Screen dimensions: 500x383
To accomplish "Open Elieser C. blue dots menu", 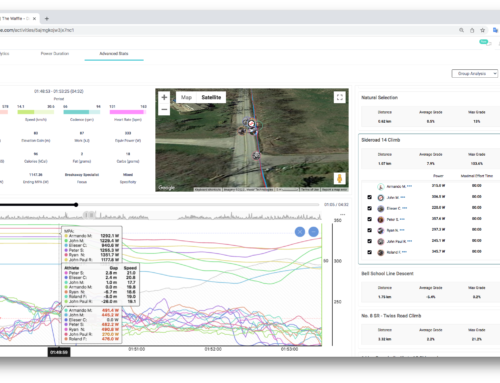I will click(x=405, y=208).
